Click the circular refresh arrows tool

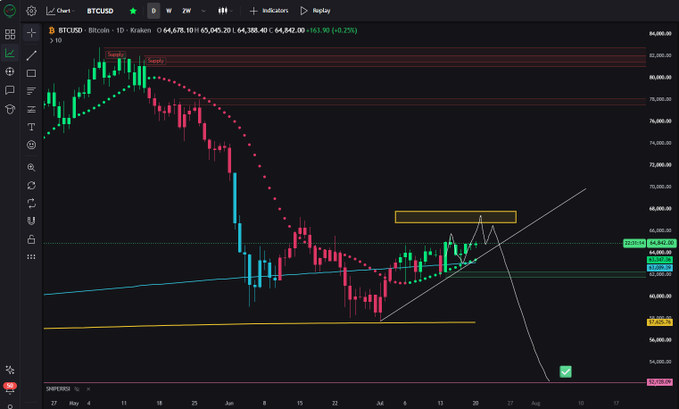coord(31,185)
